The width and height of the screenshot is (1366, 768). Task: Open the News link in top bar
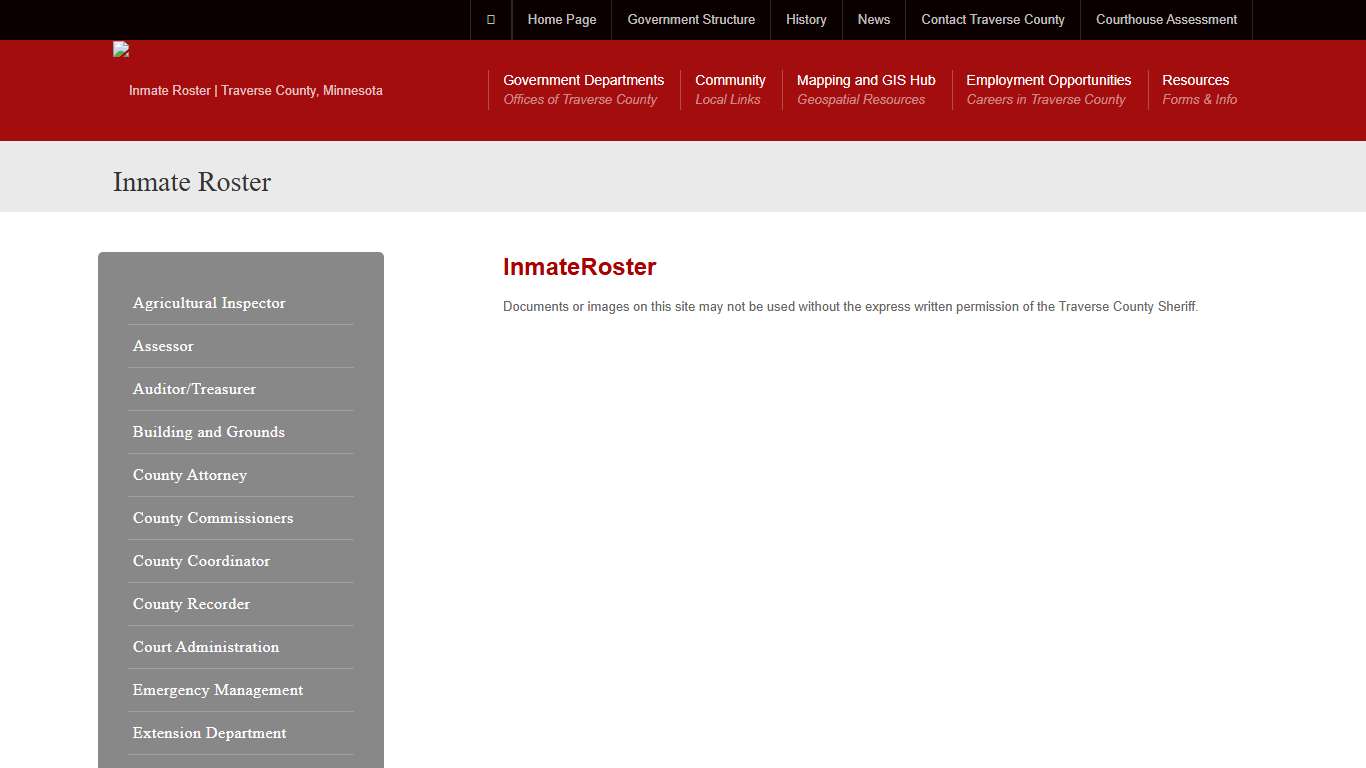873,20
